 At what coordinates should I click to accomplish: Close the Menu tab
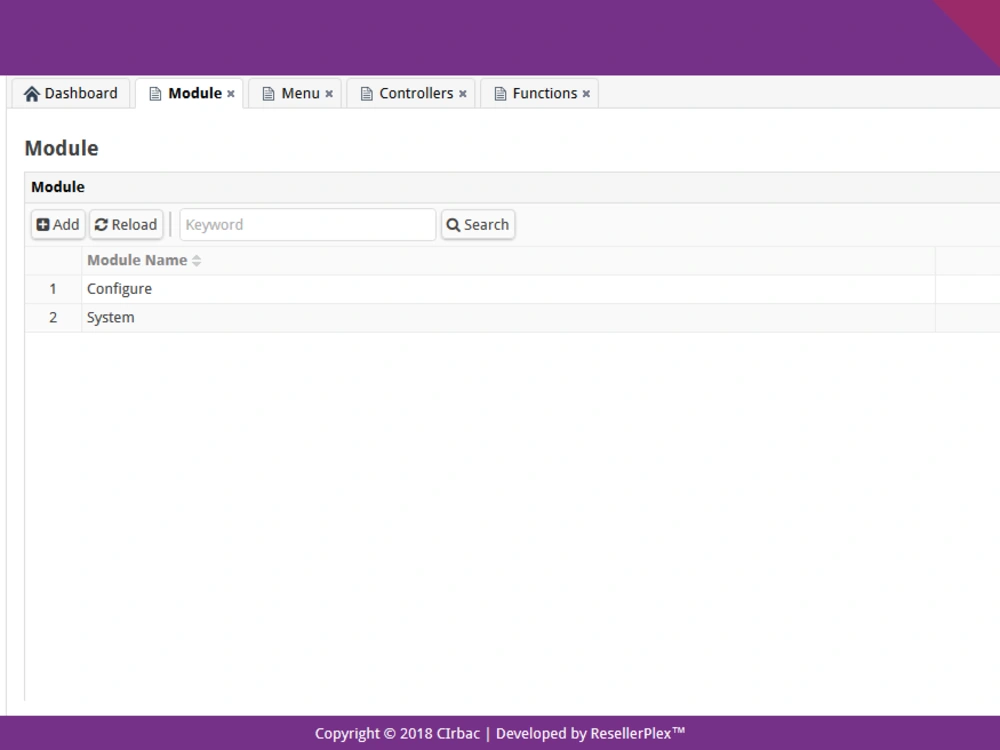(x=328, y=93)
